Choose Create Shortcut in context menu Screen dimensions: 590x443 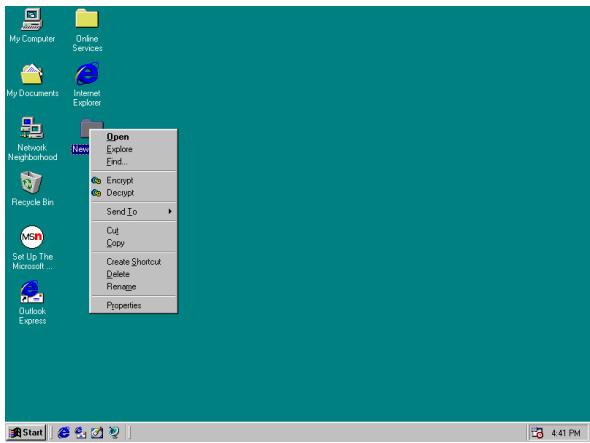[133, 262]
